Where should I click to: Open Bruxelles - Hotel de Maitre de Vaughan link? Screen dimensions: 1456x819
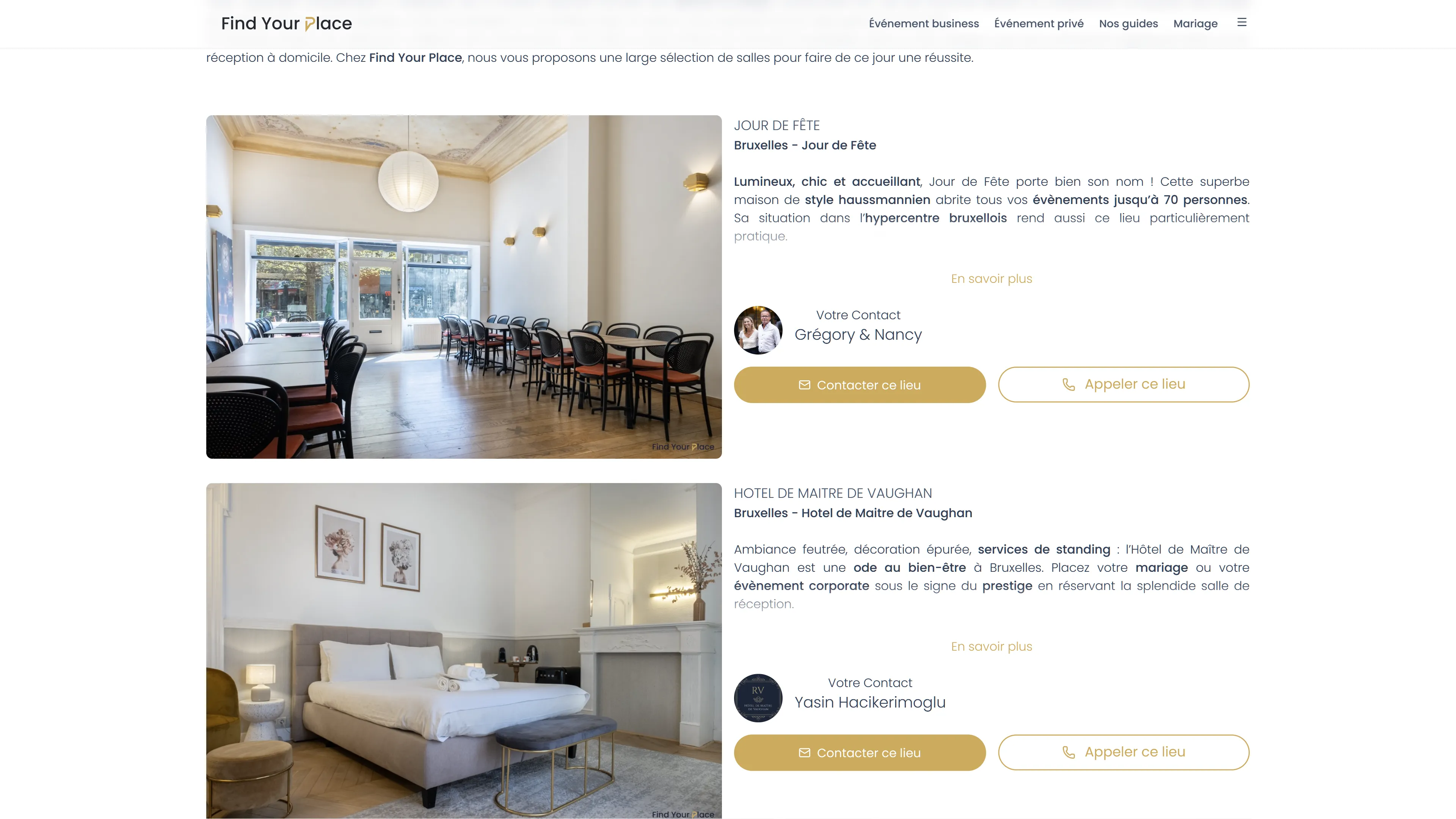(x=853, y=513)
